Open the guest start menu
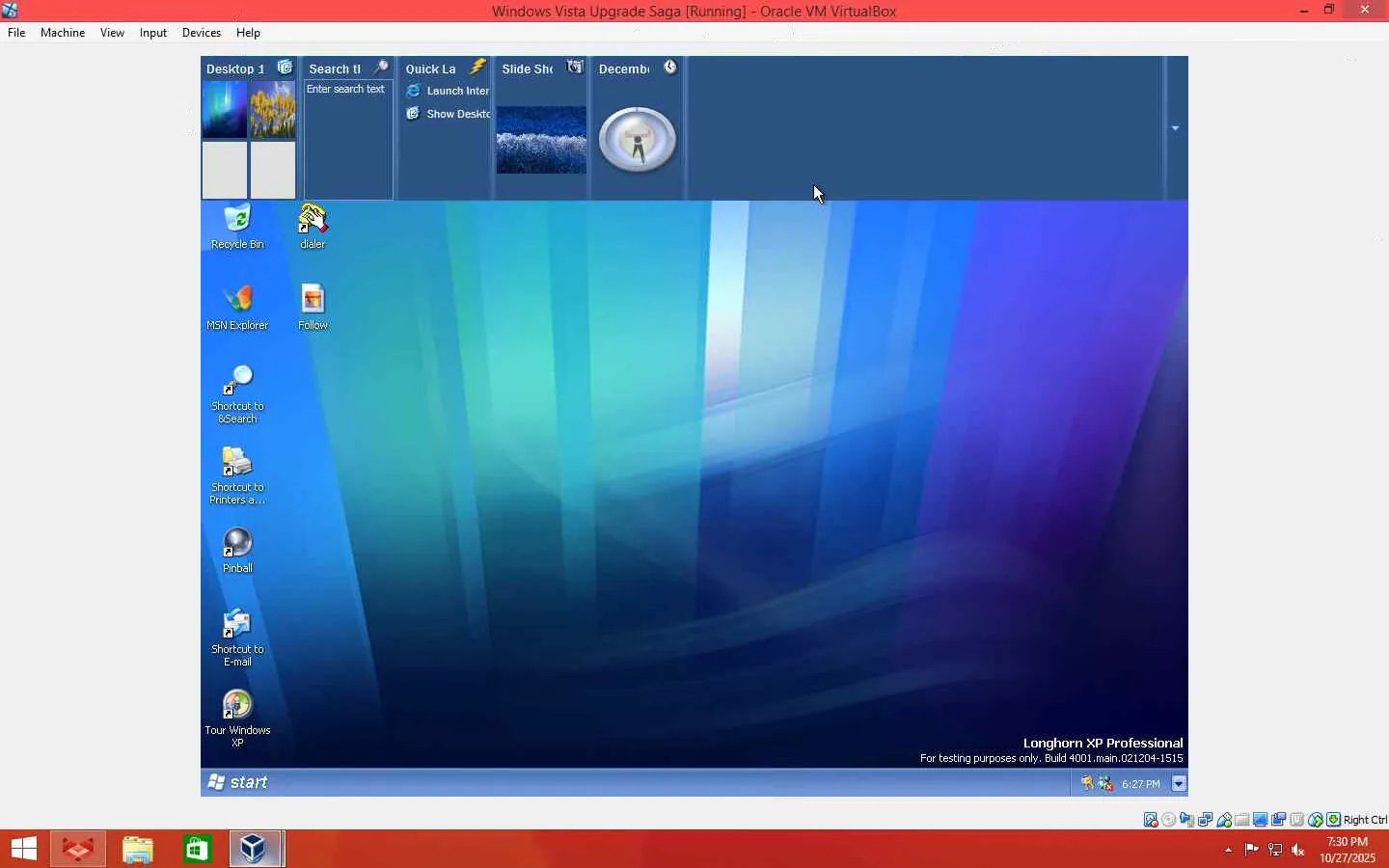The image size is (1389, 868). (x=238, y=782)
